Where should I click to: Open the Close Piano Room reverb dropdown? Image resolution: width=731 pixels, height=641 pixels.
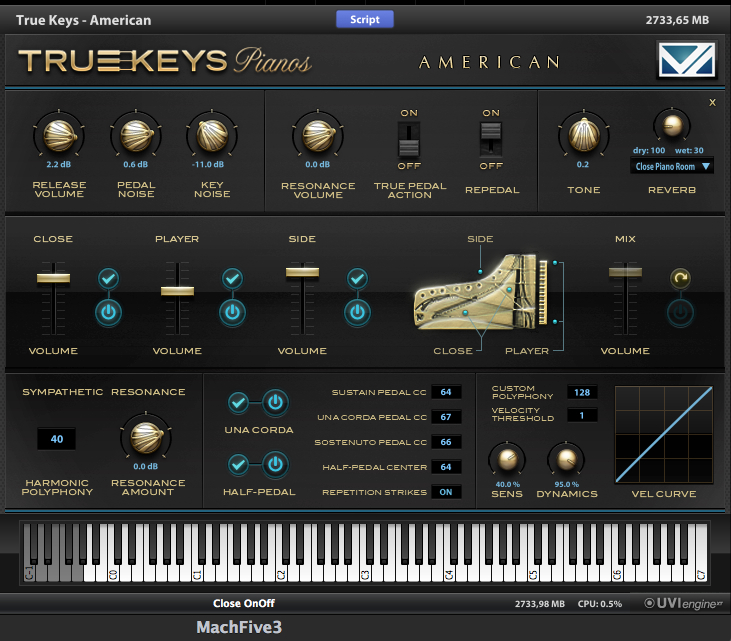[x=671, y=166]
